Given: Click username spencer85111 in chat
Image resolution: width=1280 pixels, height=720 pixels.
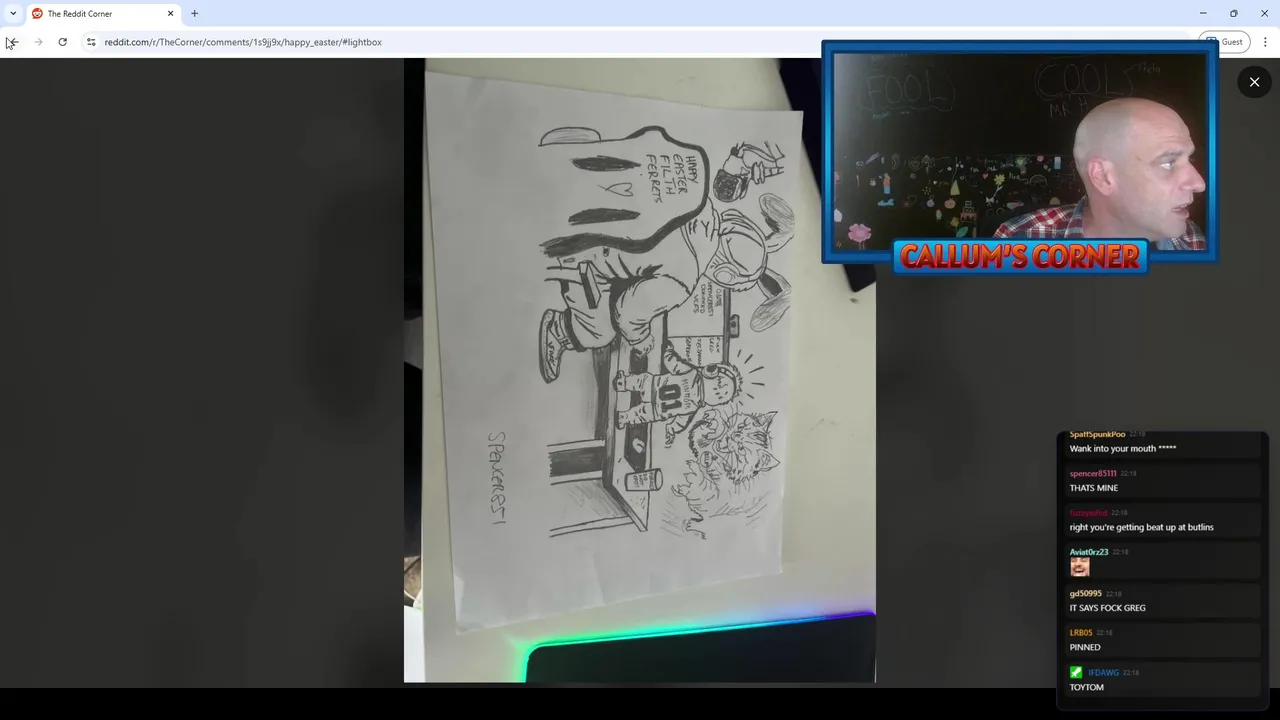Looking at the screenshot, I should tap(1093, 474).
